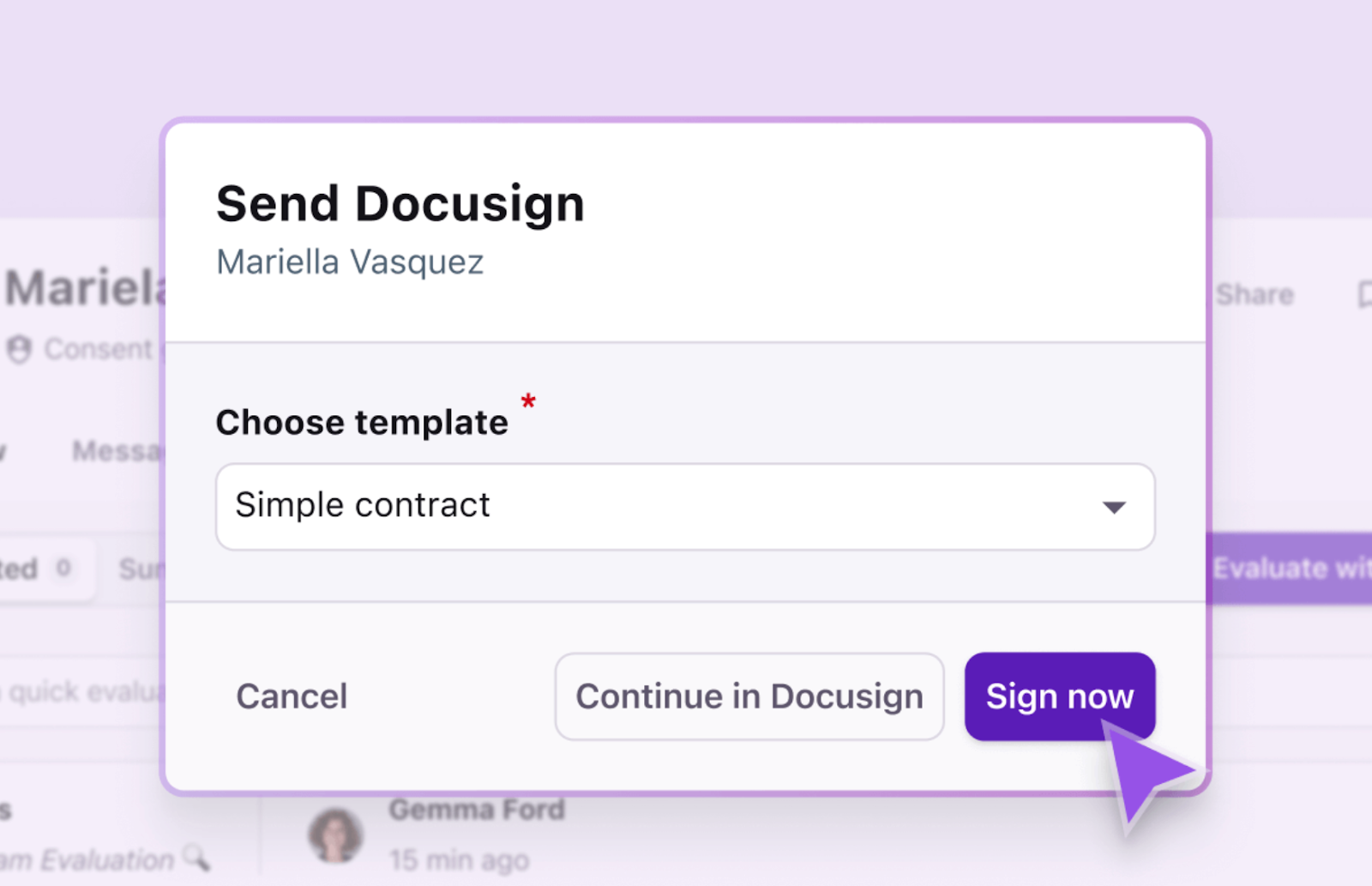This screenshot has width=1372, height=886.
Task: Switch to the Messages tab
Action: [x=117, y=451]
